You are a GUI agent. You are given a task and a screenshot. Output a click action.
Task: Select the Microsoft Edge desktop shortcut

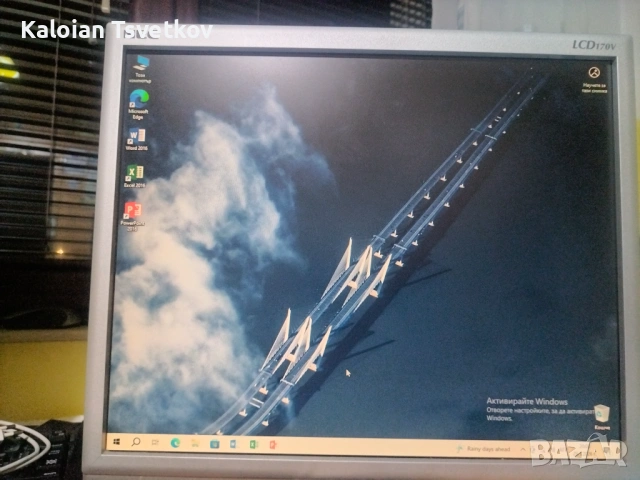138,104
